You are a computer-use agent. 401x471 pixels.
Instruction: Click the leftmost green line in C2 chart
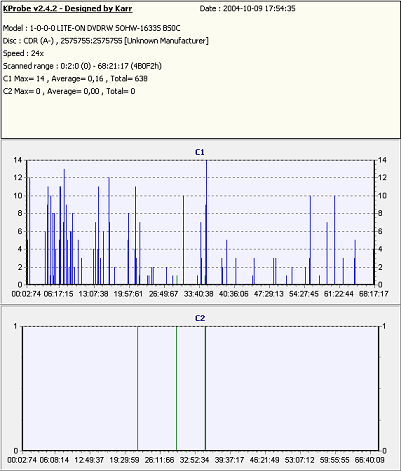[138, 389]
